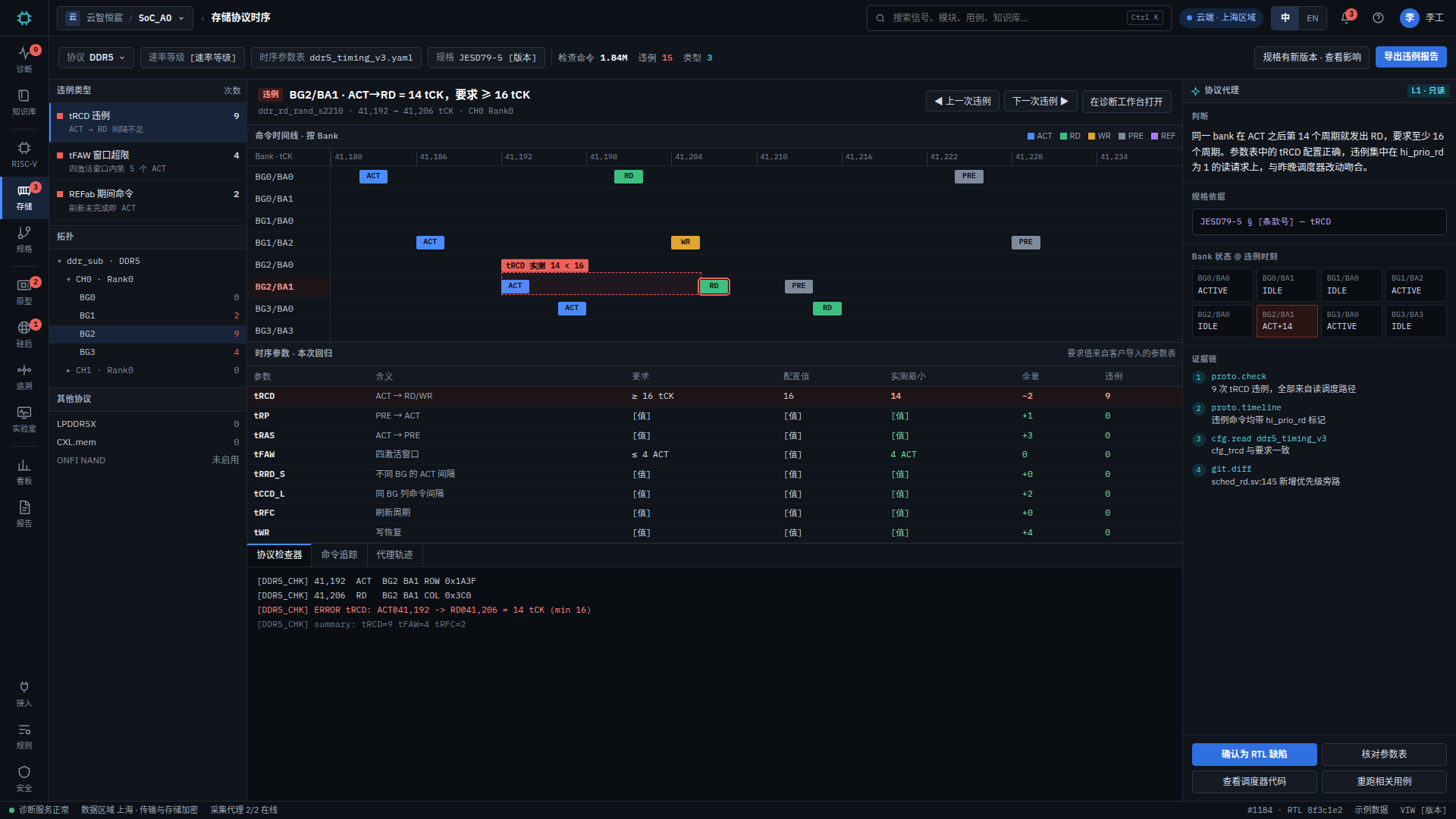Click 导出违例报告 button
1456x819 pixels.
coord(1410,57)
